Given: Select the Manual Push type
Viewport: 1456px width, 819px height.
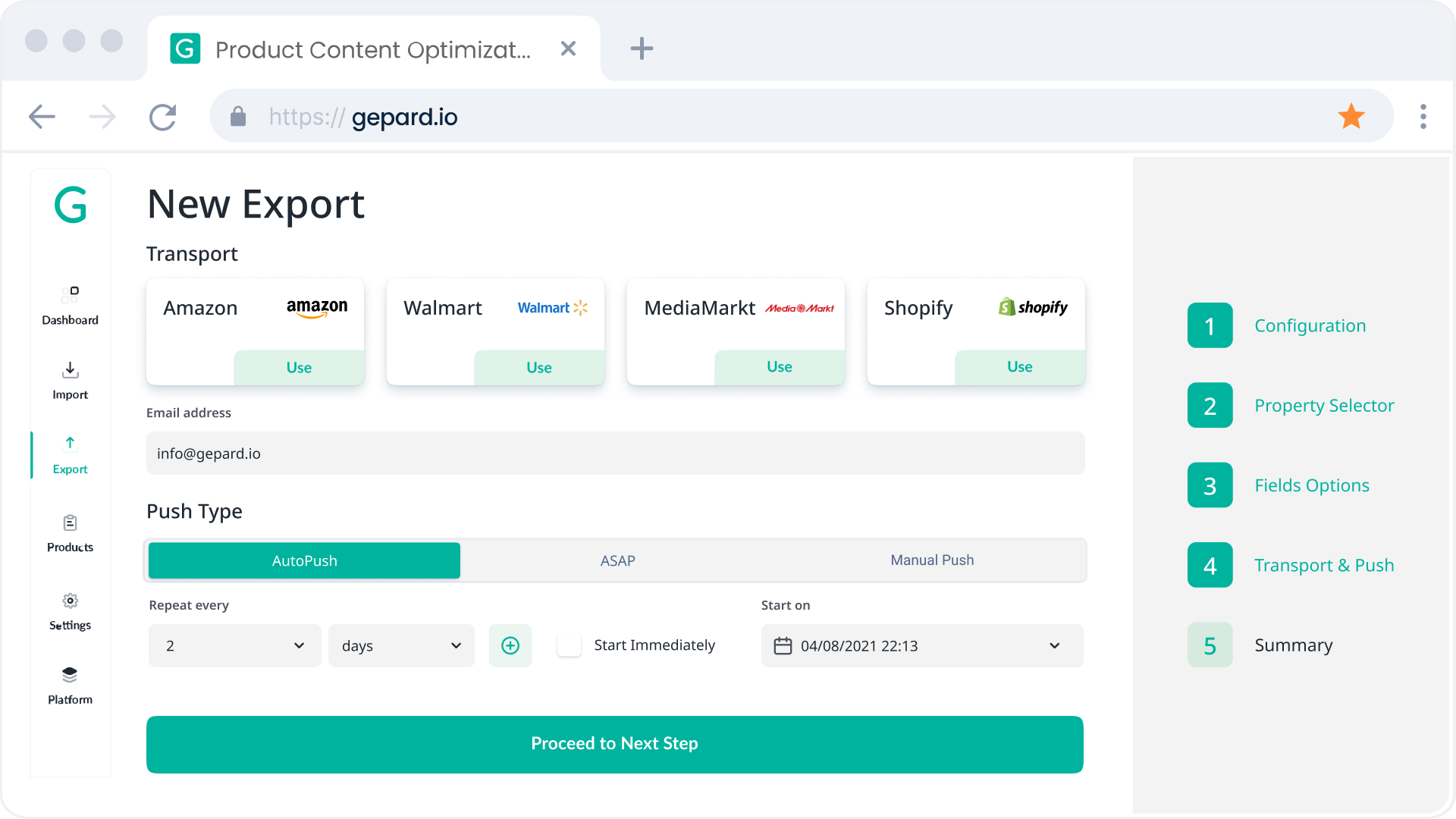Looking at the screenshot, I should [x=932, y=560].
